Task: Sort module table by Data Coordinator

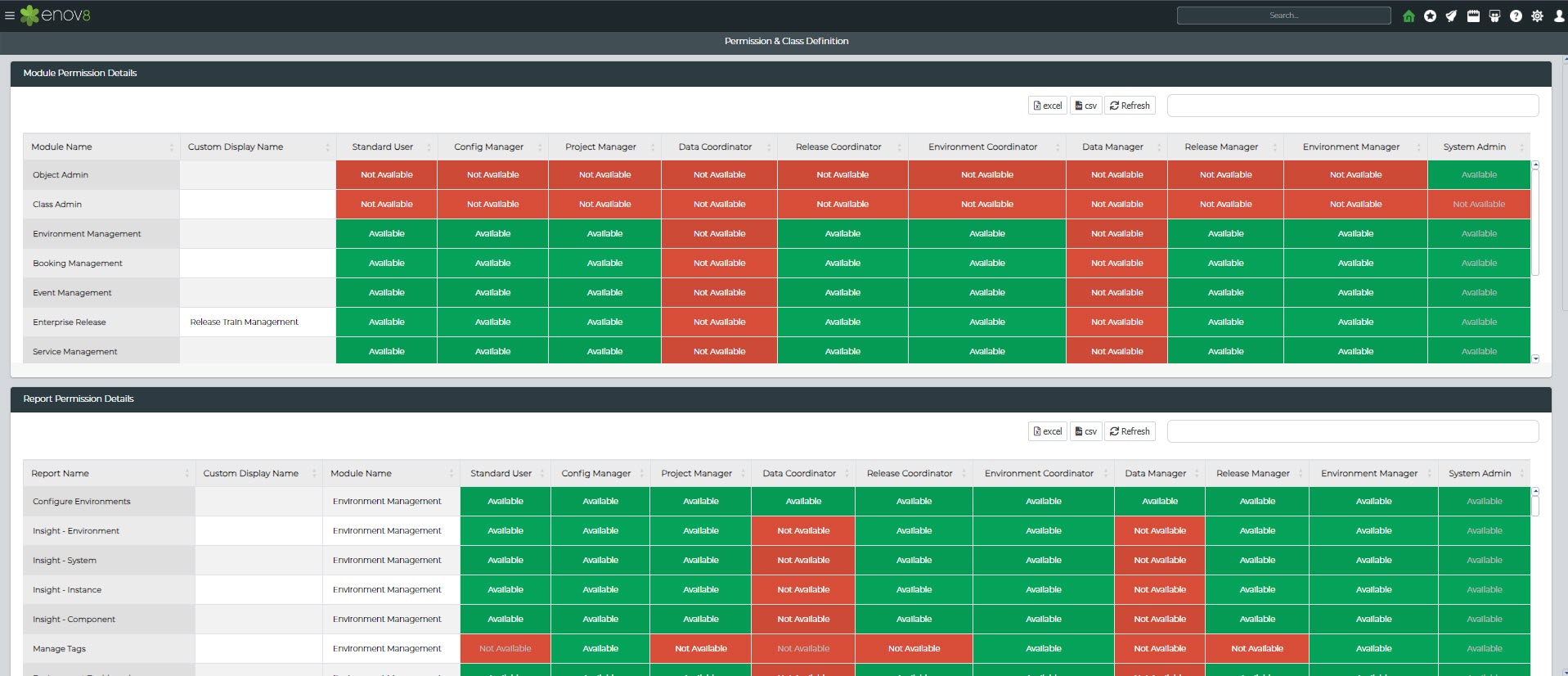Action: tap(719, 147)
